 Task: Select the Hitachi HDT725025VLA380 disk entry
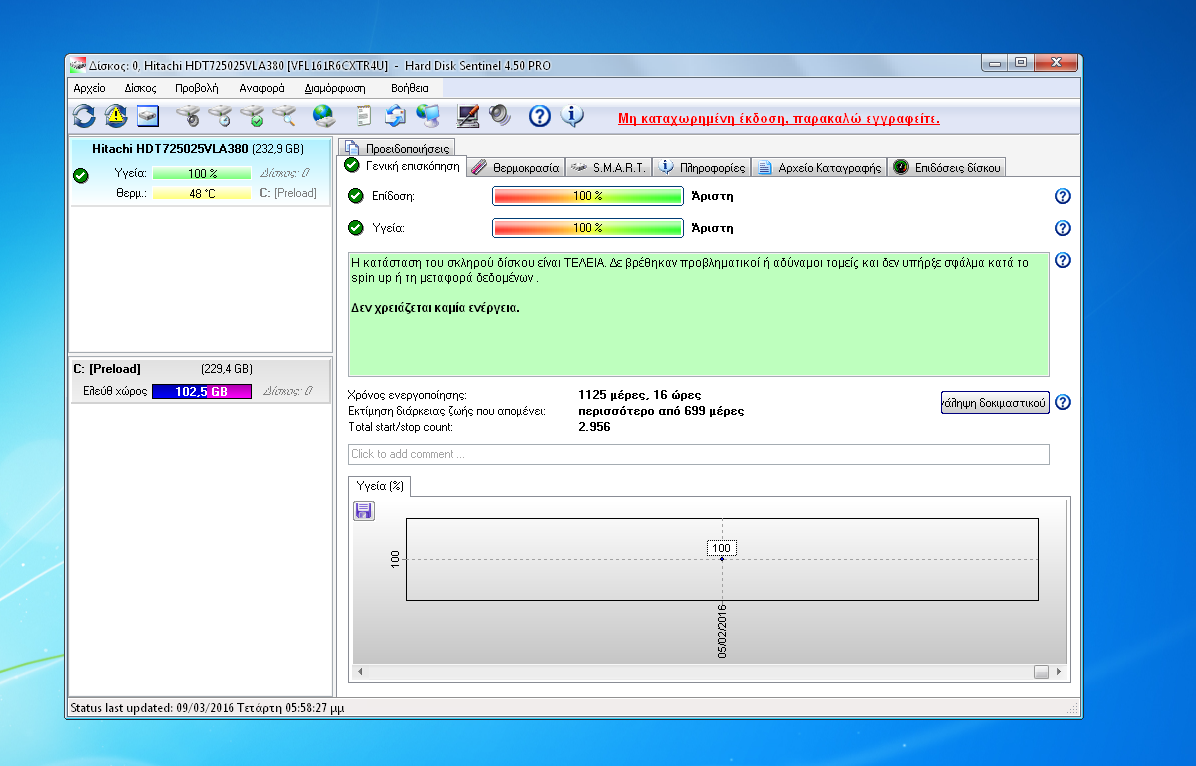tap(201, 172)
